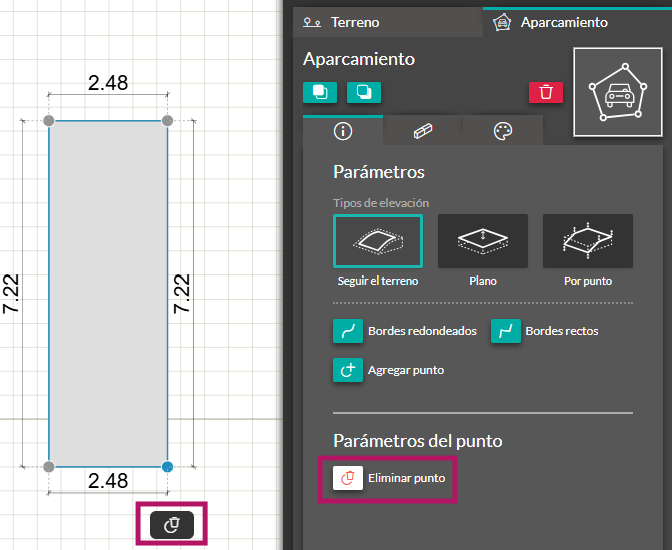Select Seguir el terreno elevation type
The height and width of the screenshot is (550, 672).
click(378, 241)
